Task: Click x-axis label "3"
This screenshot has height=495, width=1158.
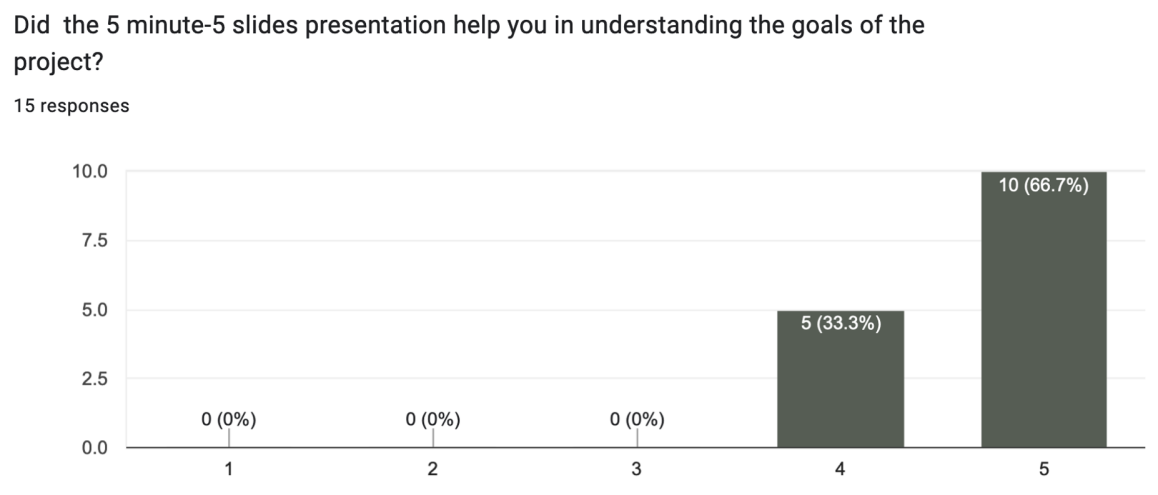Action: point(637,470)
